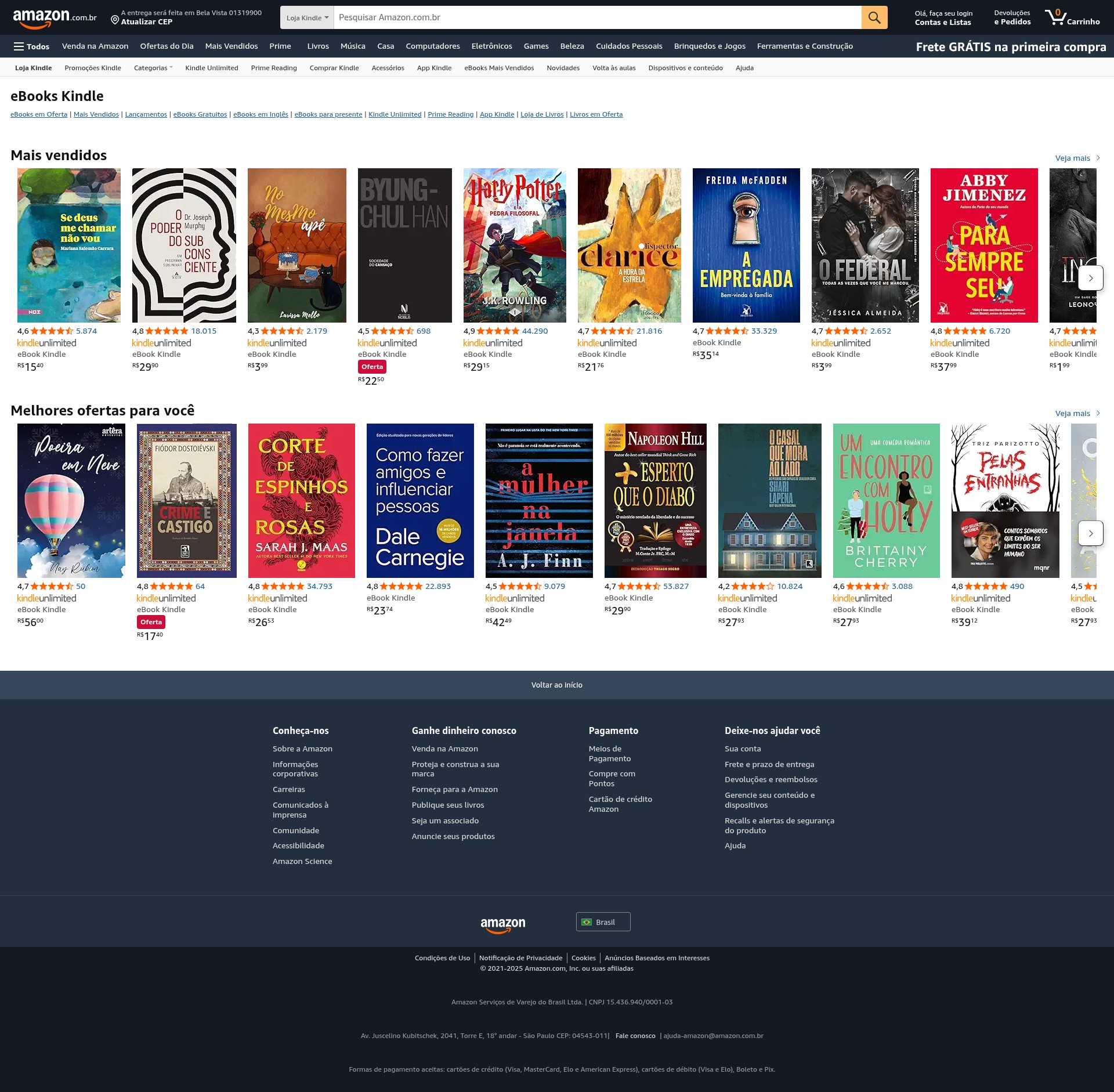1114x1092 pixels.
Task: Click eBooks em Inglês link
Action: click(261, 114)
